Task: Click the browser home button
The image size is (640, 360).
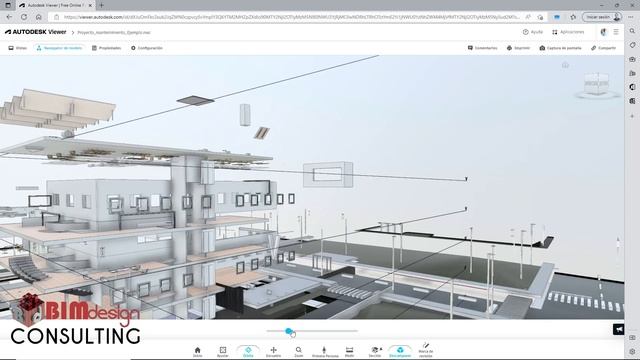Action: tap(39, 17)
